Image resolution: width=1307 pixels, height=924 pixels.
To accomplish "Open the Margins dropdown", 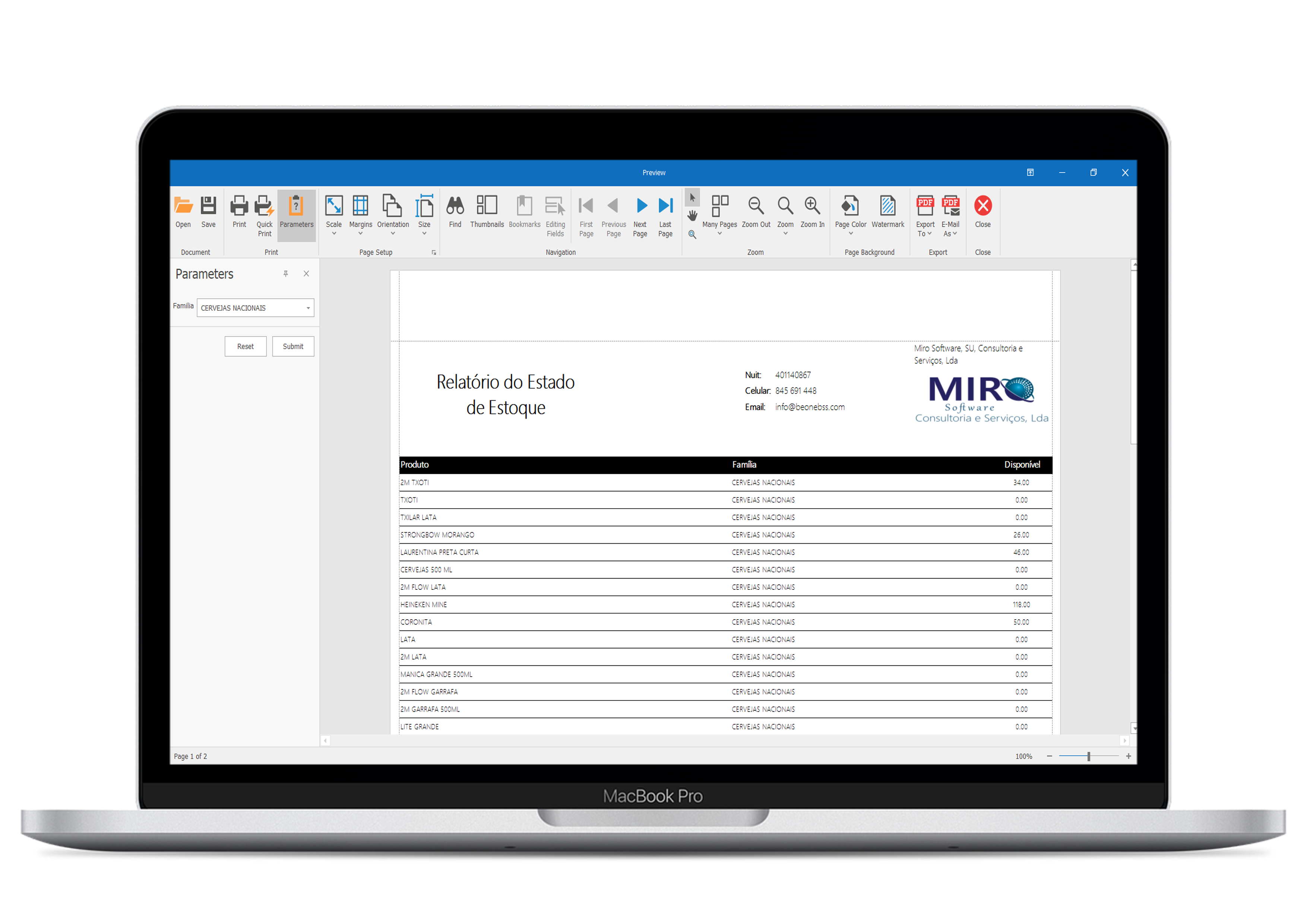I will (x=360, y=216).
